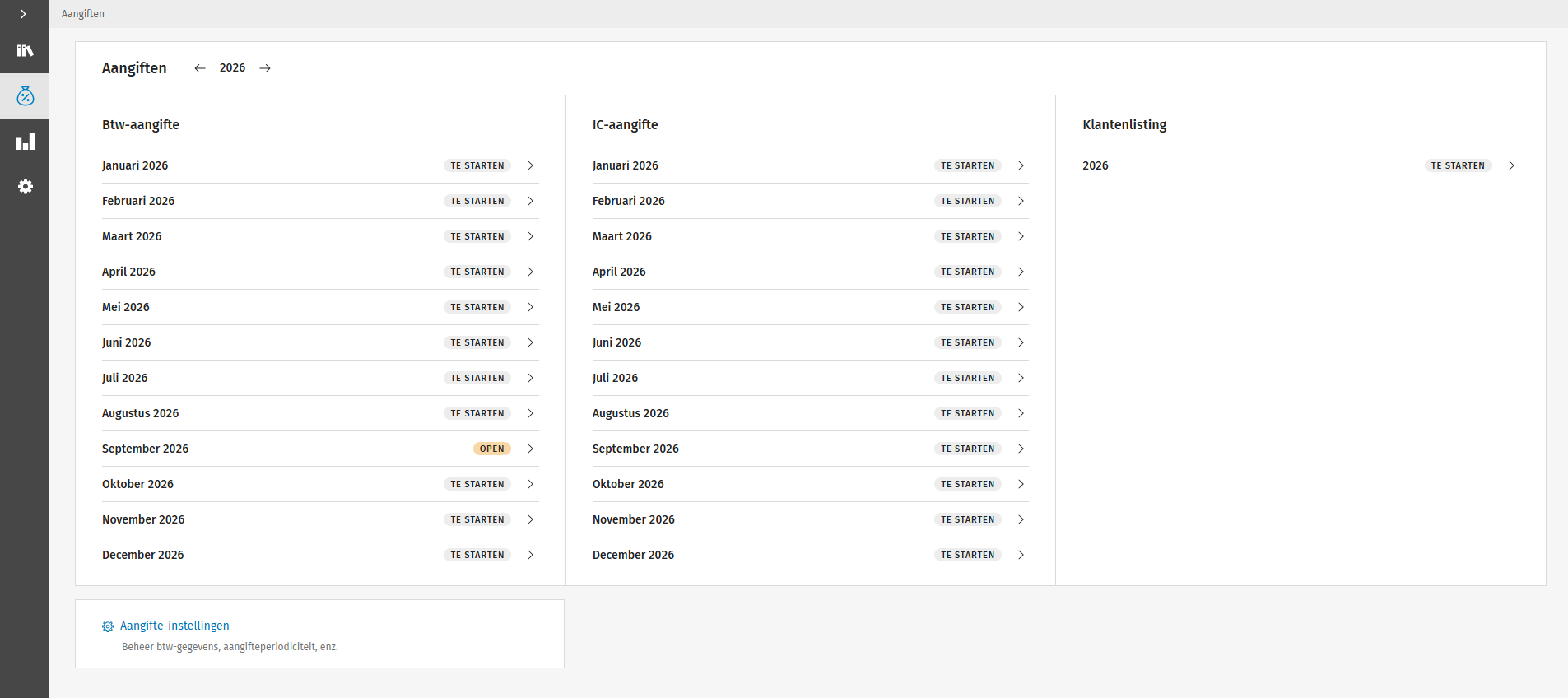Open the bar chart reports sidebar icon
Image resolution: width=1568 pixels, height=698 pixels.
tap(25, 142)
